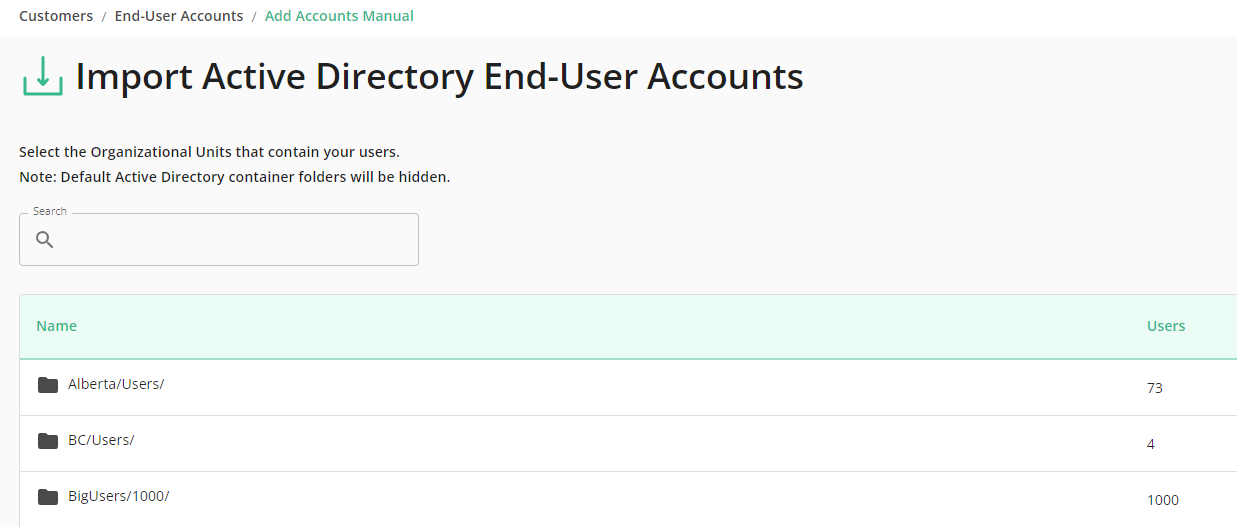The width and height of the screenshot is (1237, 527).
Task: Click the note about hidden container folders
Action: 235,177
